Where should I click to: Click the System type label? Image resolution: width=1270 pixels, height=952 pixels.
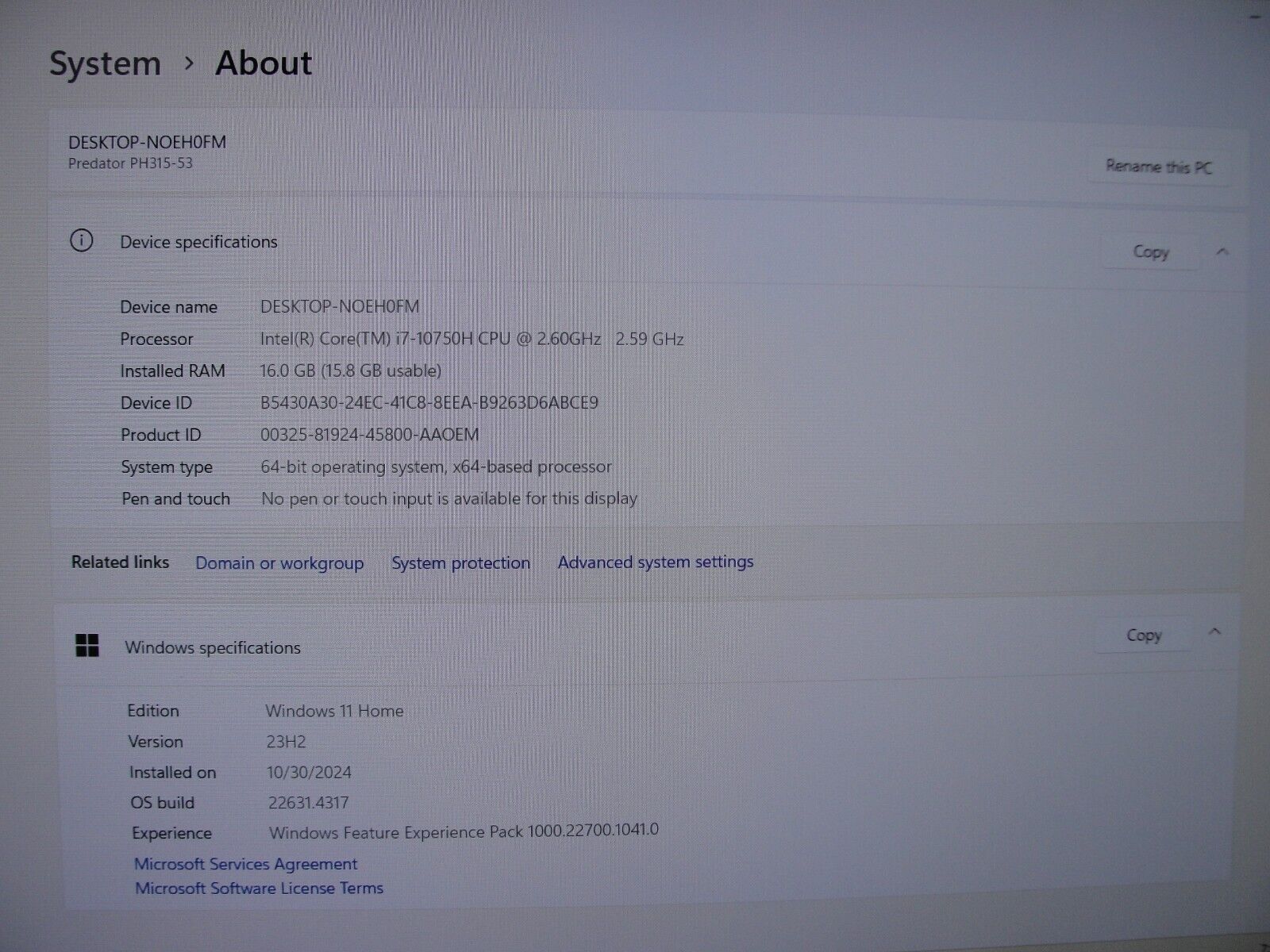(x=167, y=467)
